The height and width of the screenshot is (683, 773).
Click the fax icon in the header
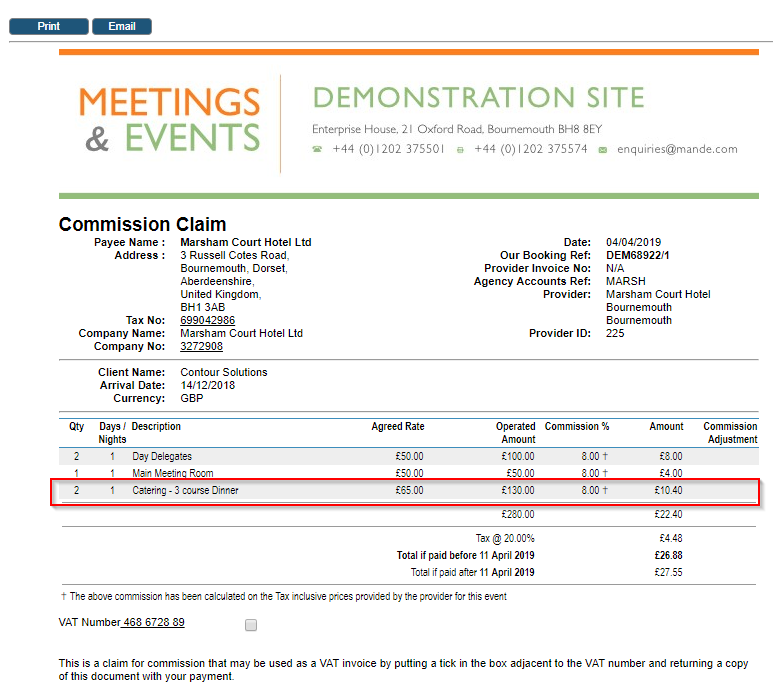click(x=460, y=150)
